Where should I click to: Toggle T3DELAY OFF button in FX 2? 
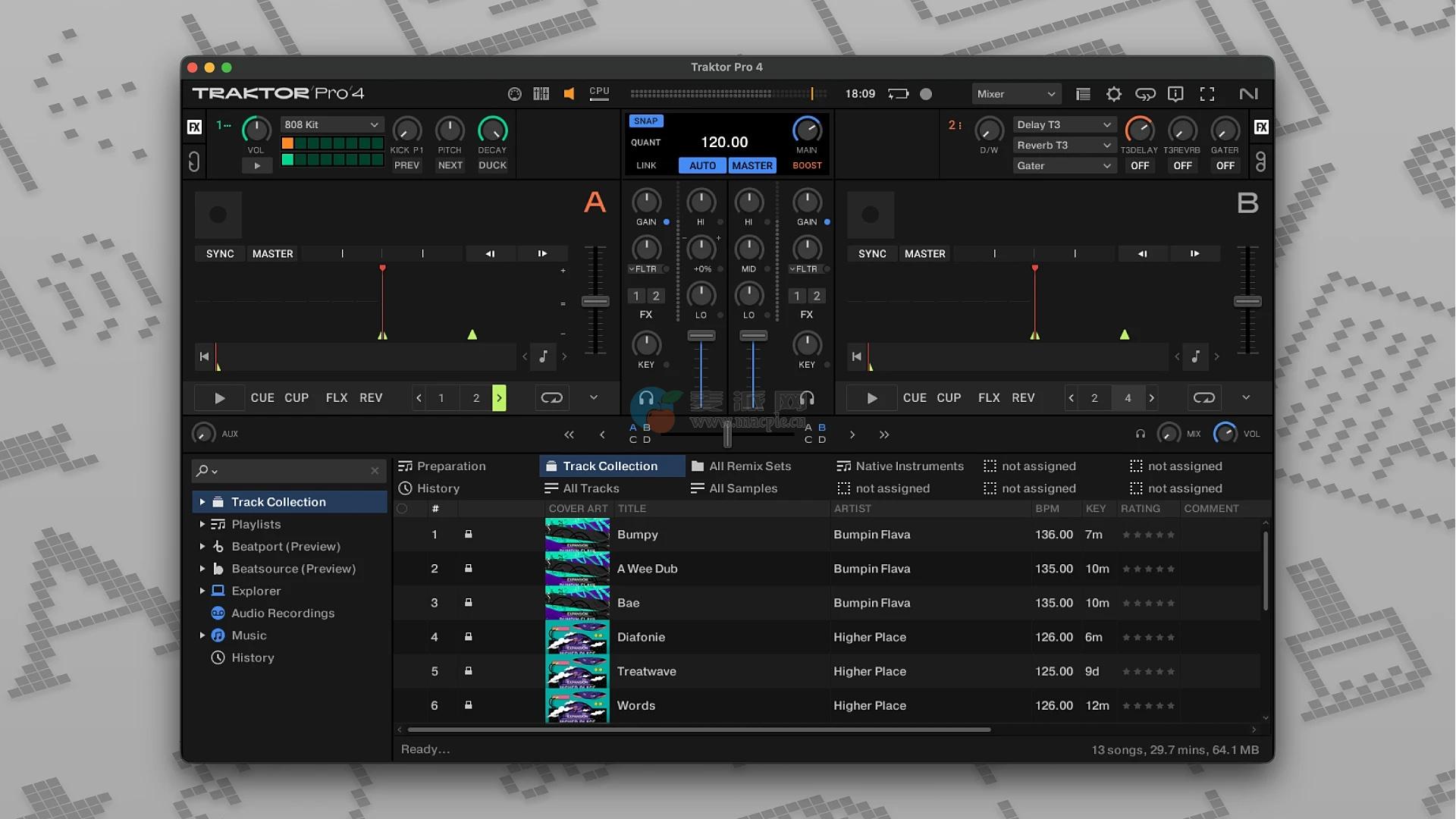[1139, 165]
